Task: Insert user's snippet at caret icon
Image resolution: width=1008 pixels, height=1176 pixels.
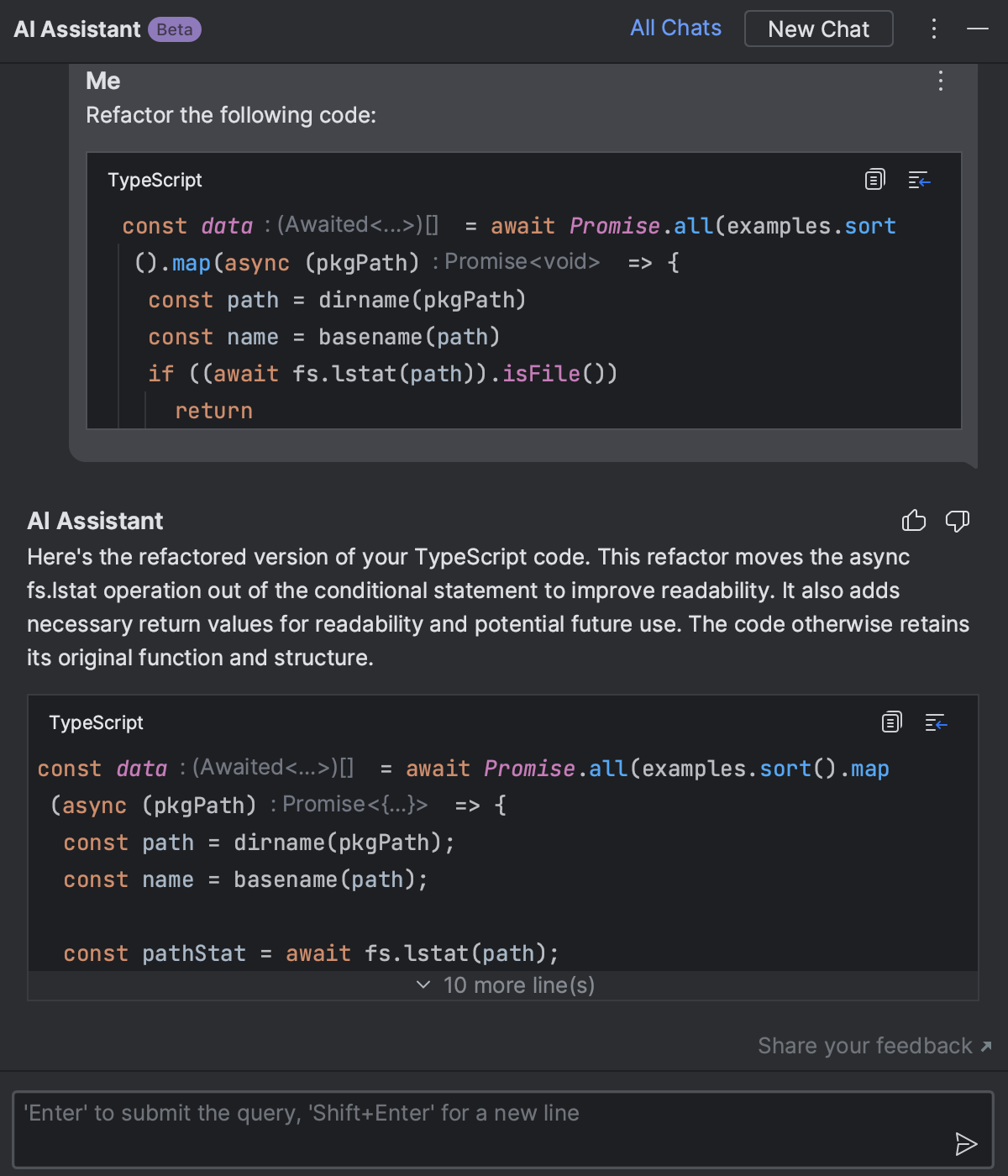Action: point(919,180)
